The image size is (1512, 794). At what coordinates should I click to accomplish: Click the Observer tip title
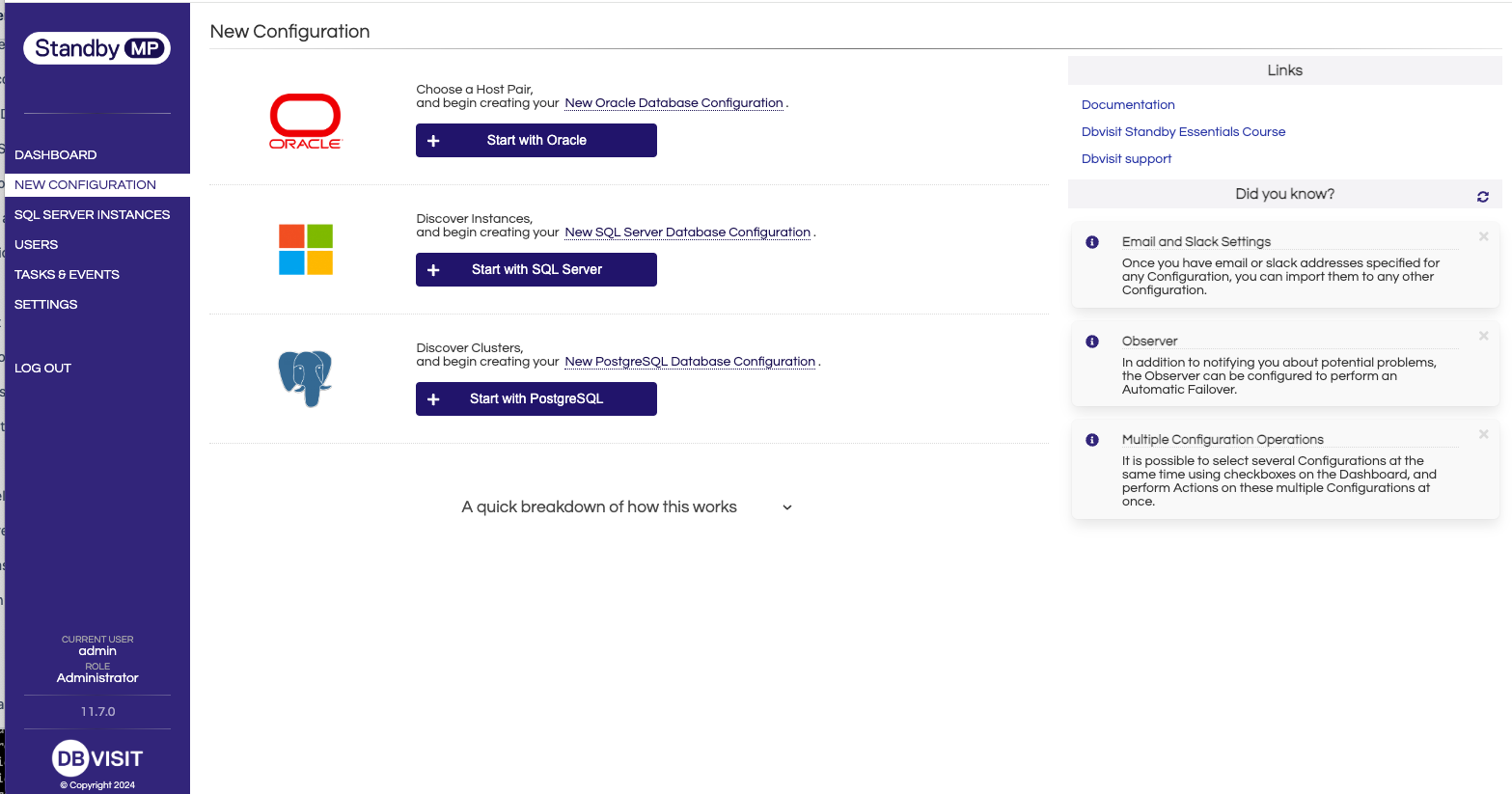tap(1149, 342)
